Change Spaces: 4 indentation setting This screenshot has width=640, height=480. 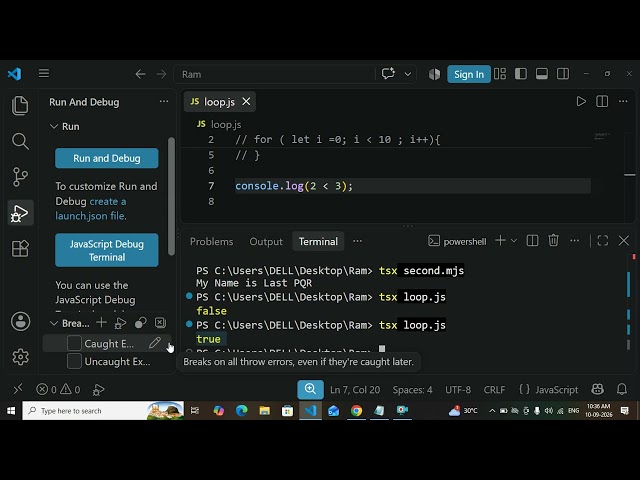point(412,390)
